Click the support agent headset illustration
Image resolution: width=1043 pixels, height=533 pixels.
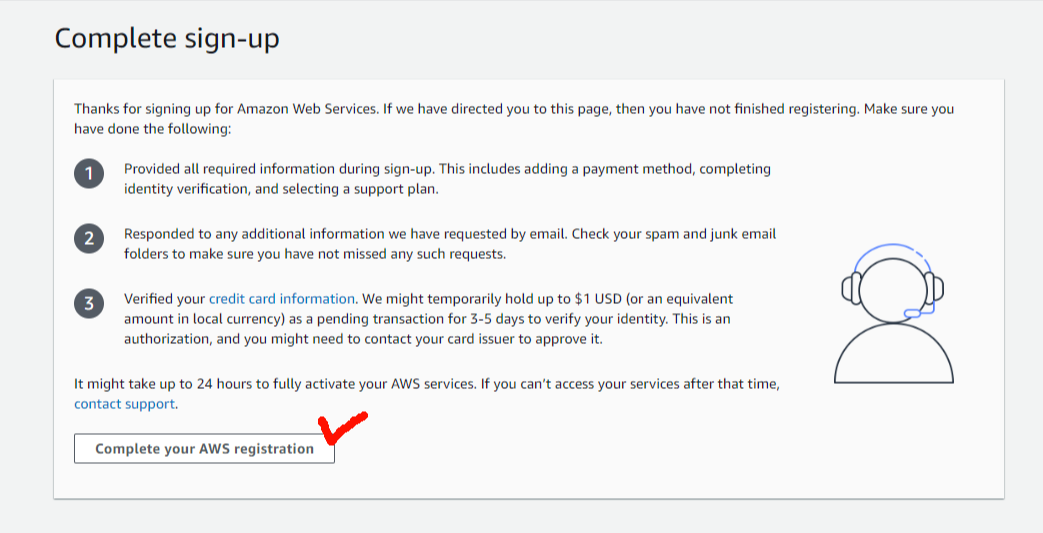coord(893,313)
